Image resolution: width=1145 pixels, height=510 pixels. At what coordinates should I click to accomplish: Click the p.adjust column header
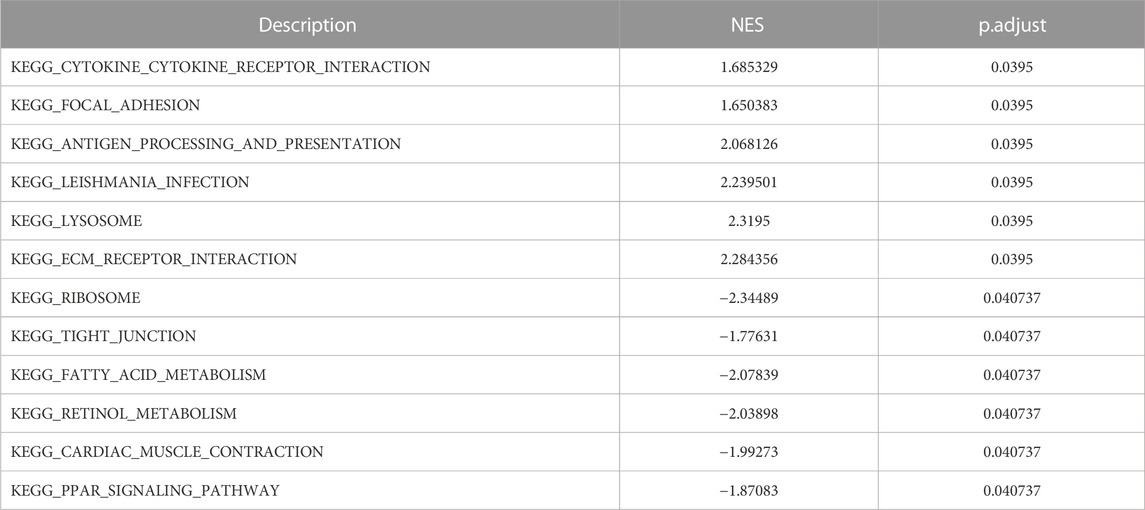tap(1011, 24)
